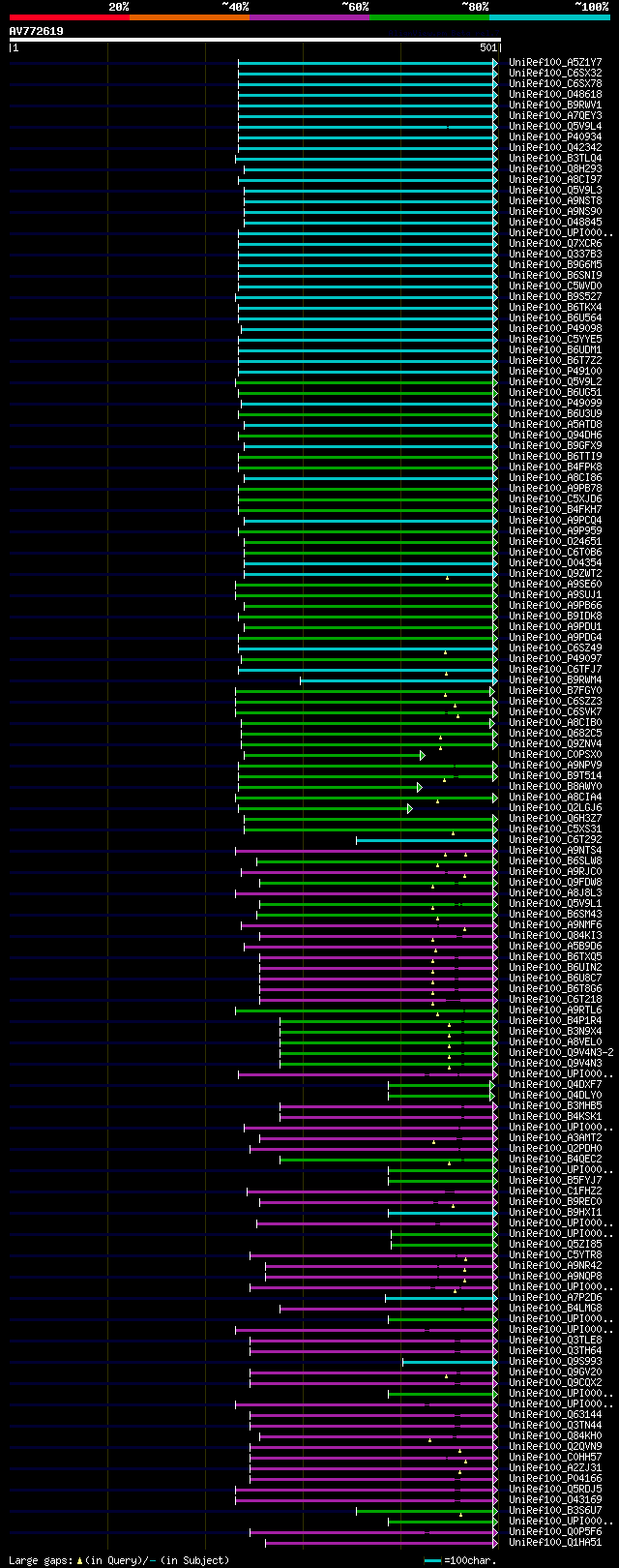The height and width of the screenshot is (1568, 619).
Task: Open hit UniRef100_Q5V9L4
Action: 555,127
